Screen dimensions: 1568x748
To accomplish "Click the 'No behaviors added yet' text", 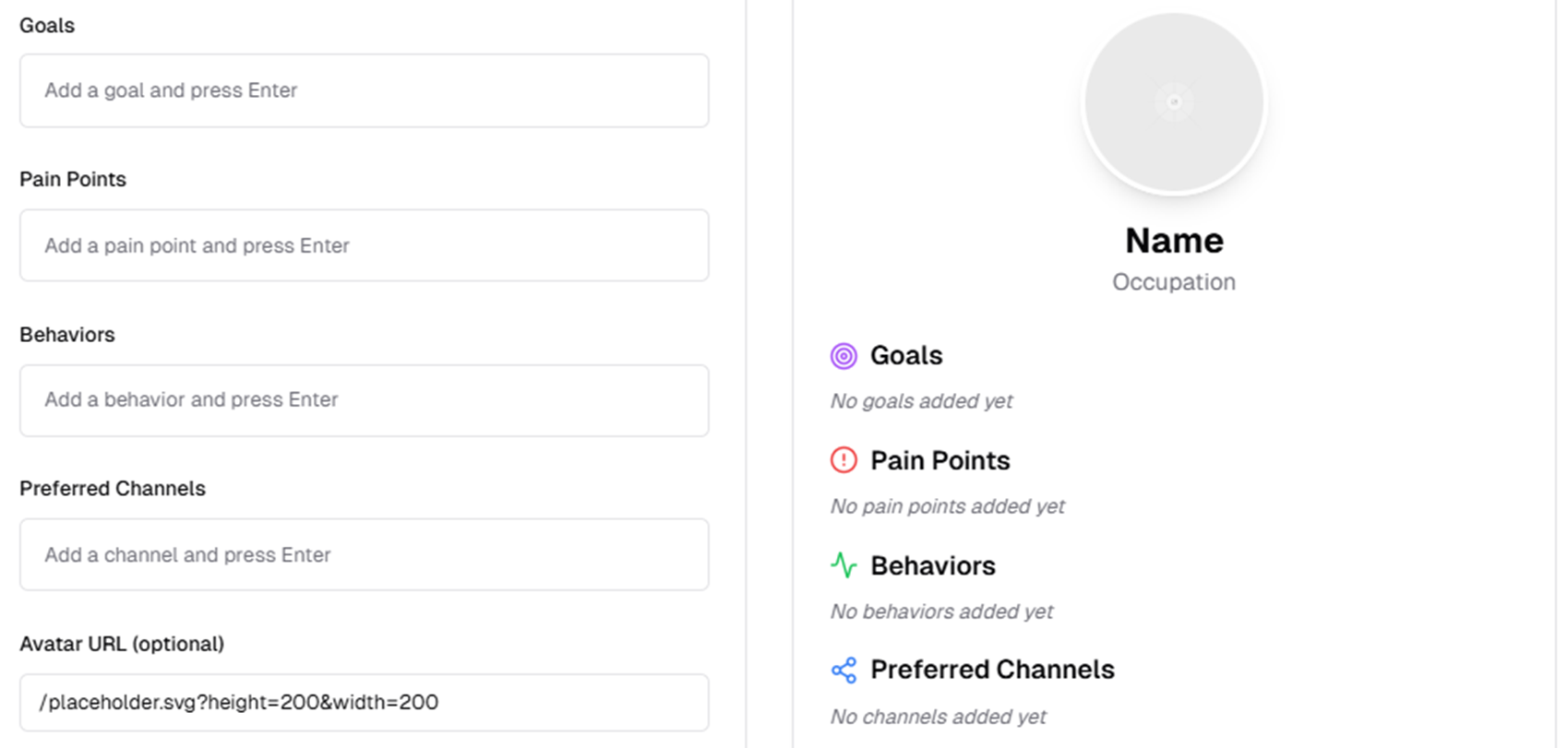I will 941,611.
